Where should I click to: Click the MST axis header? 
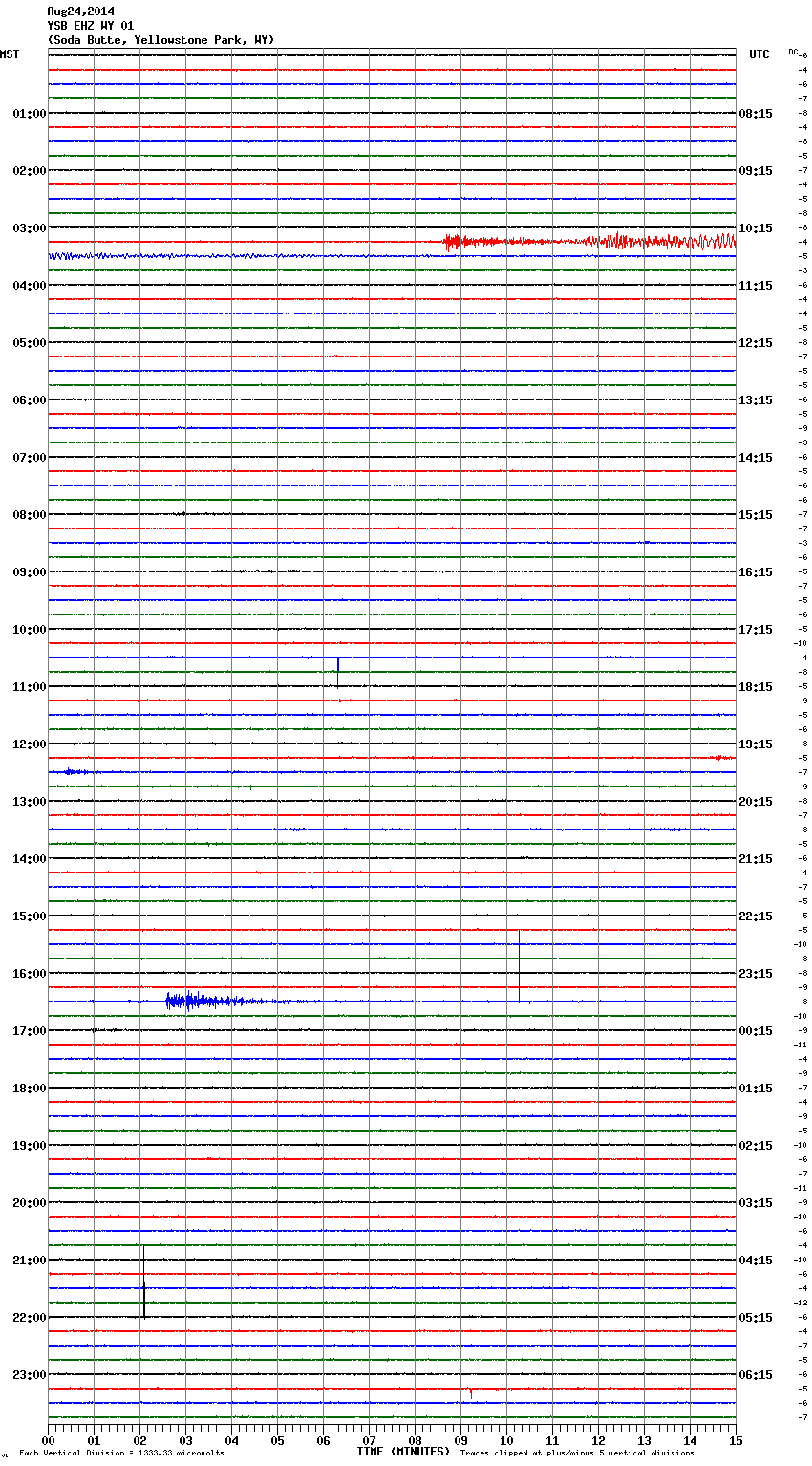[10, 54]
